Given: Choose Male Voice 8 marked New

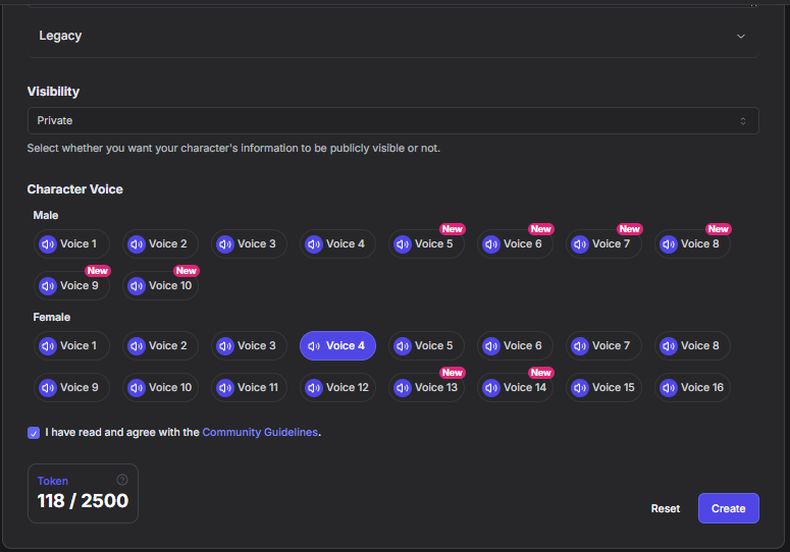Looking at the screenshot, I should coord(694,244).
